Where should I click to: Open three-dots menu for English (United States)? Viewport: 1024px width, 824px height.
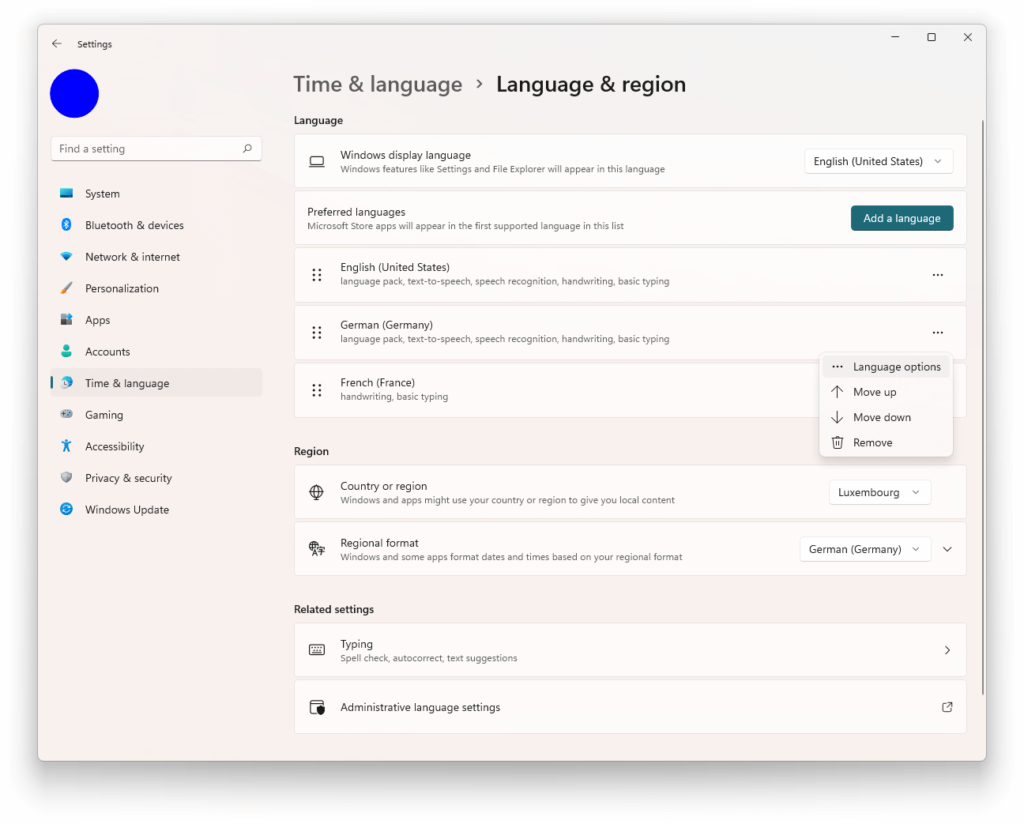pyautogui.click(x=938, y=275)
